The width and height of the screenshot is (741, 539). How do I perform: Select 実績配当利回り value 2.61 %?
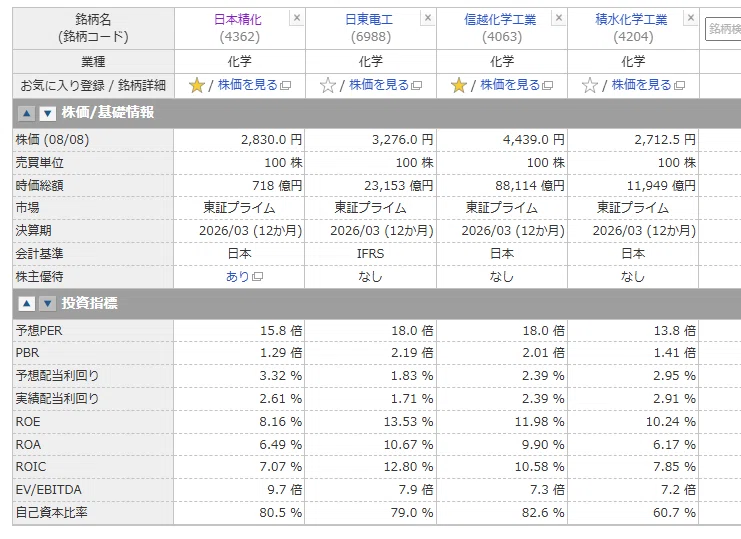(x=281, y=399)
